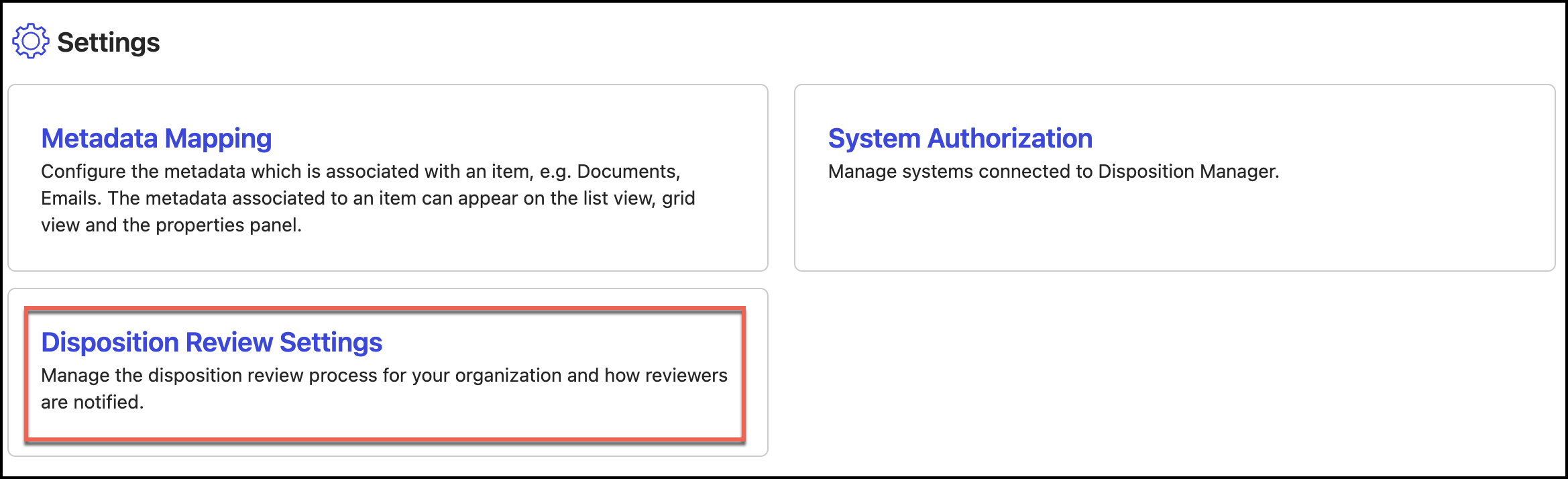
Task: Click the Settings page heading text
Action: pos(109,42)
